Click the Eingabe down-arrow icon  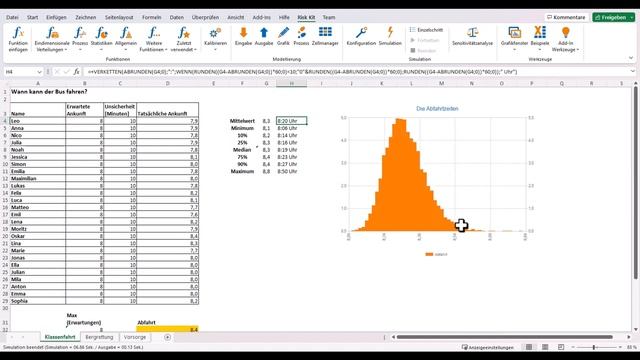coord(243,36)
